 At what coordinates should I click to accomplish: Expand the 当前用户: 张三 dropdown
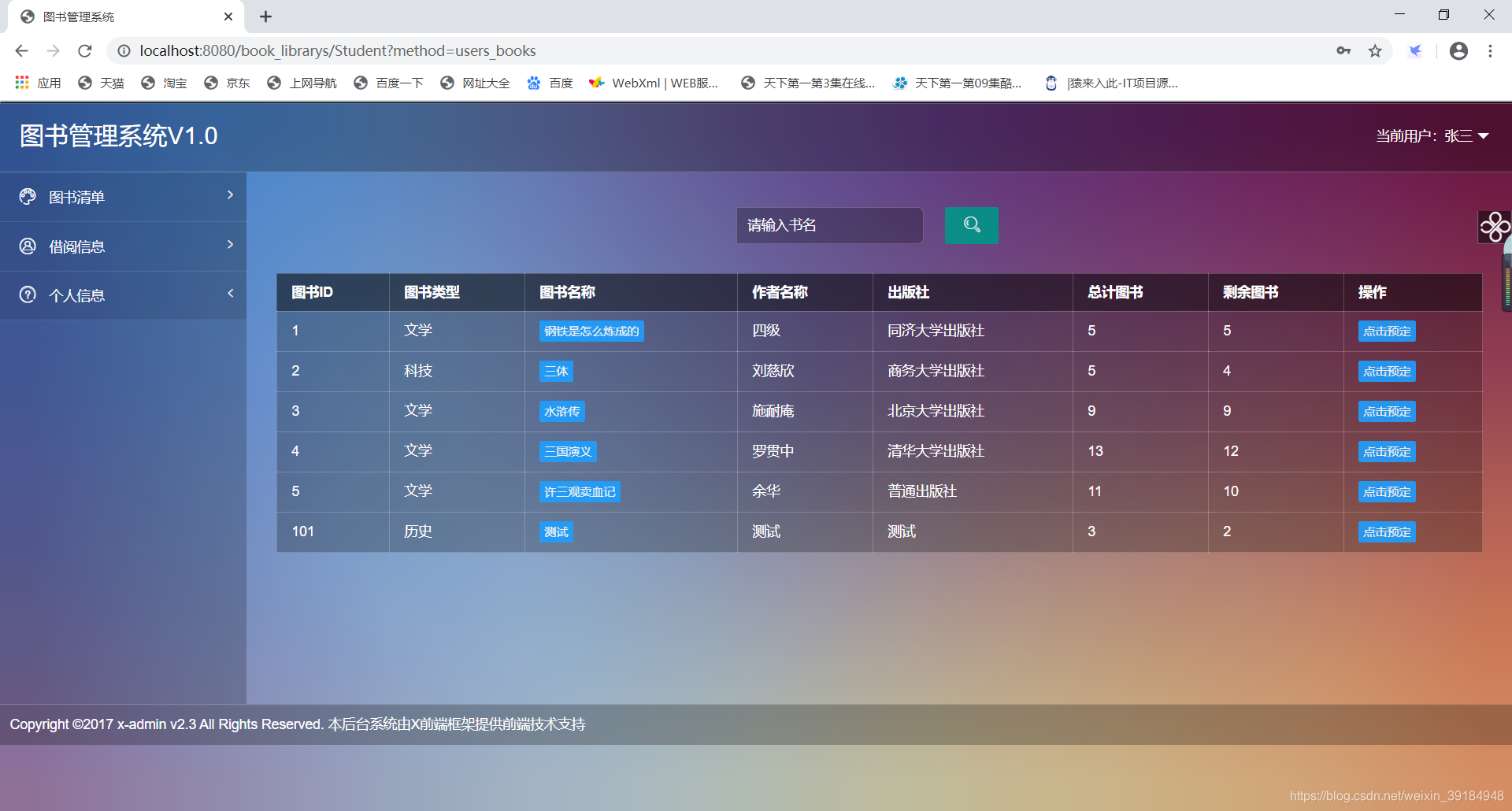[1432, 136]
